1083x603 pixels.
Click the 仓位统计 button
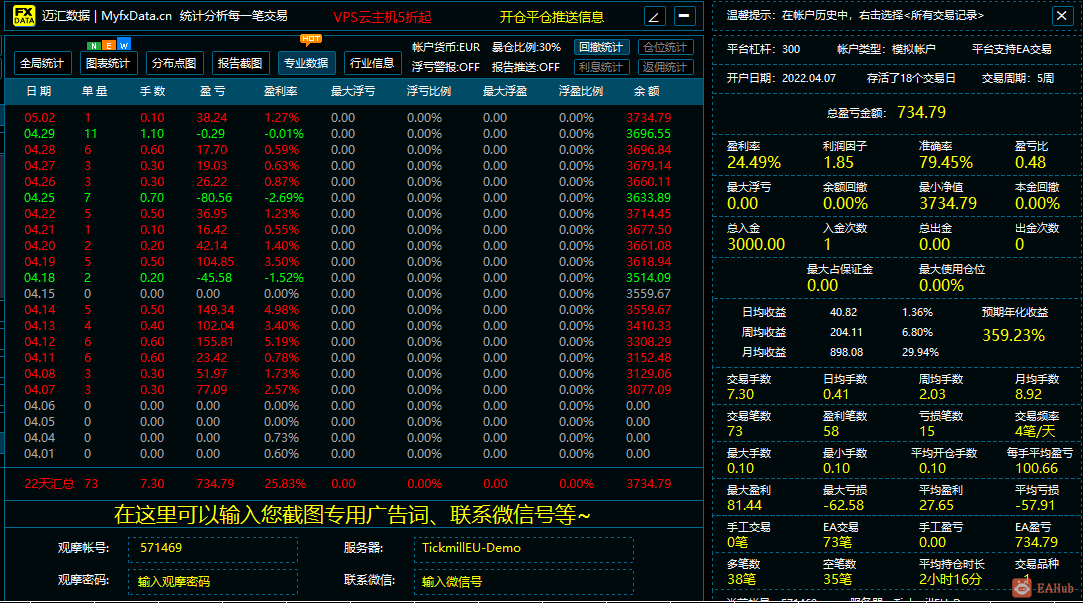(665, 47)
